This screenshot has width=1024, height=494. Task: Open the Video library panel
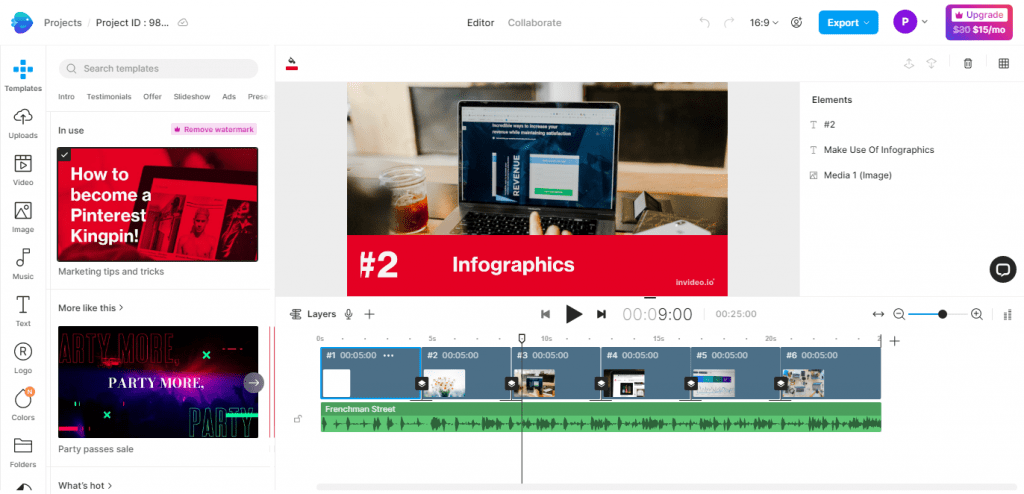23,170
